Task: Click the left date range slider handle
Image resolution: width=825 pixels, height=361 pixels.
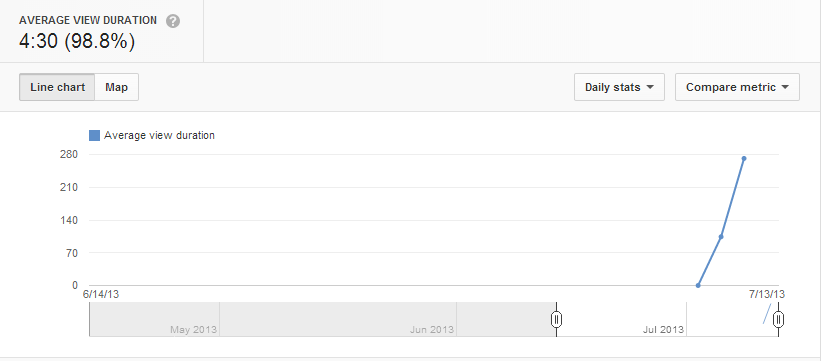Action: tap(557, 319)
